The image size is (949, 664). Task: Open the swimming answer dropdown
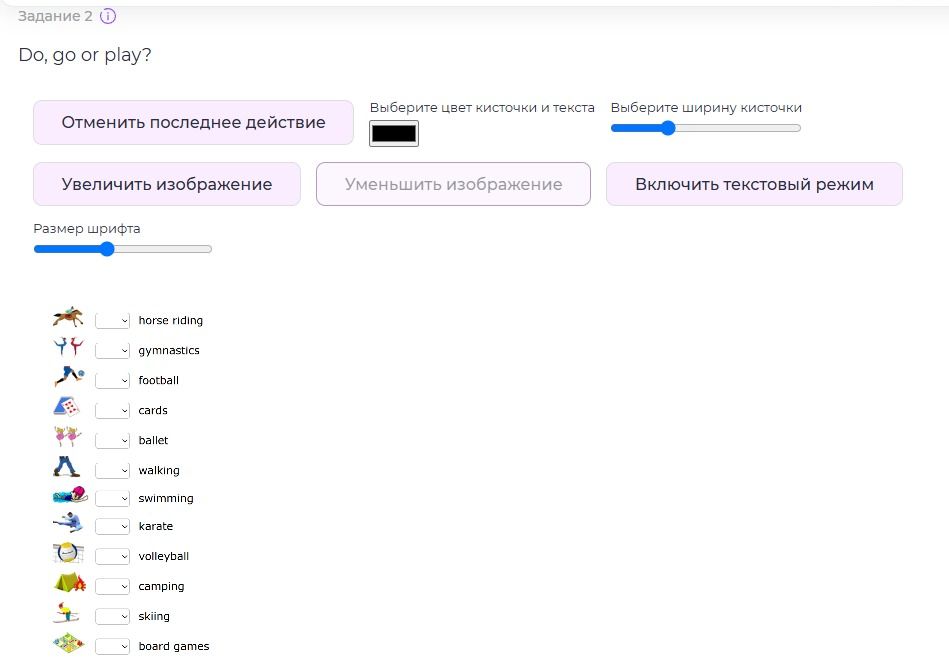point(113,498)
